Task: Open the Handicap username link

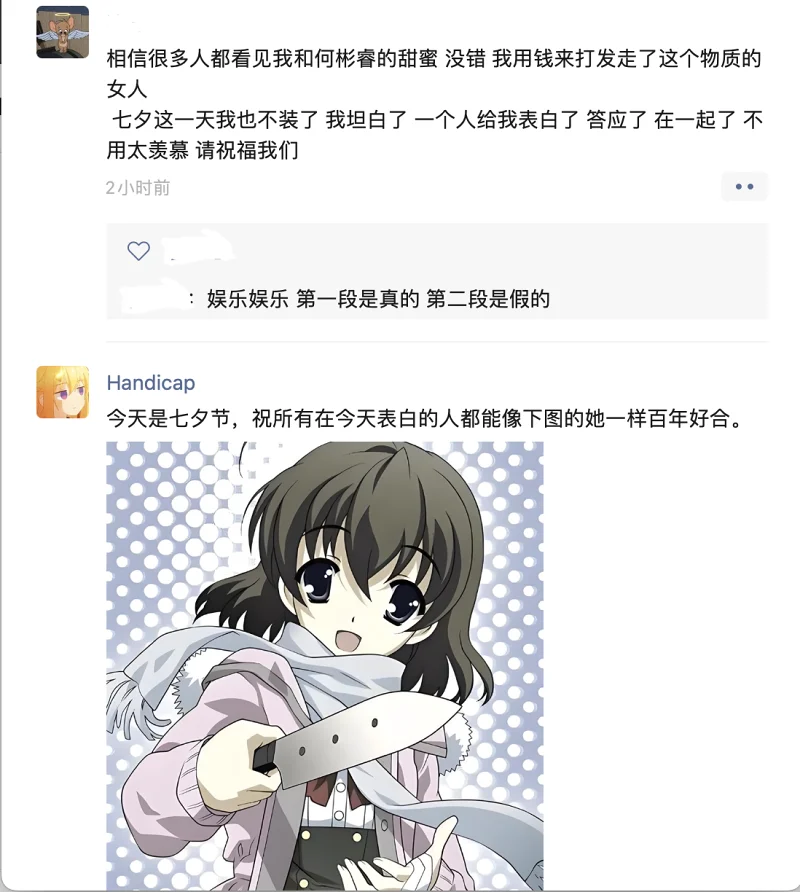Action: [151, 383]
